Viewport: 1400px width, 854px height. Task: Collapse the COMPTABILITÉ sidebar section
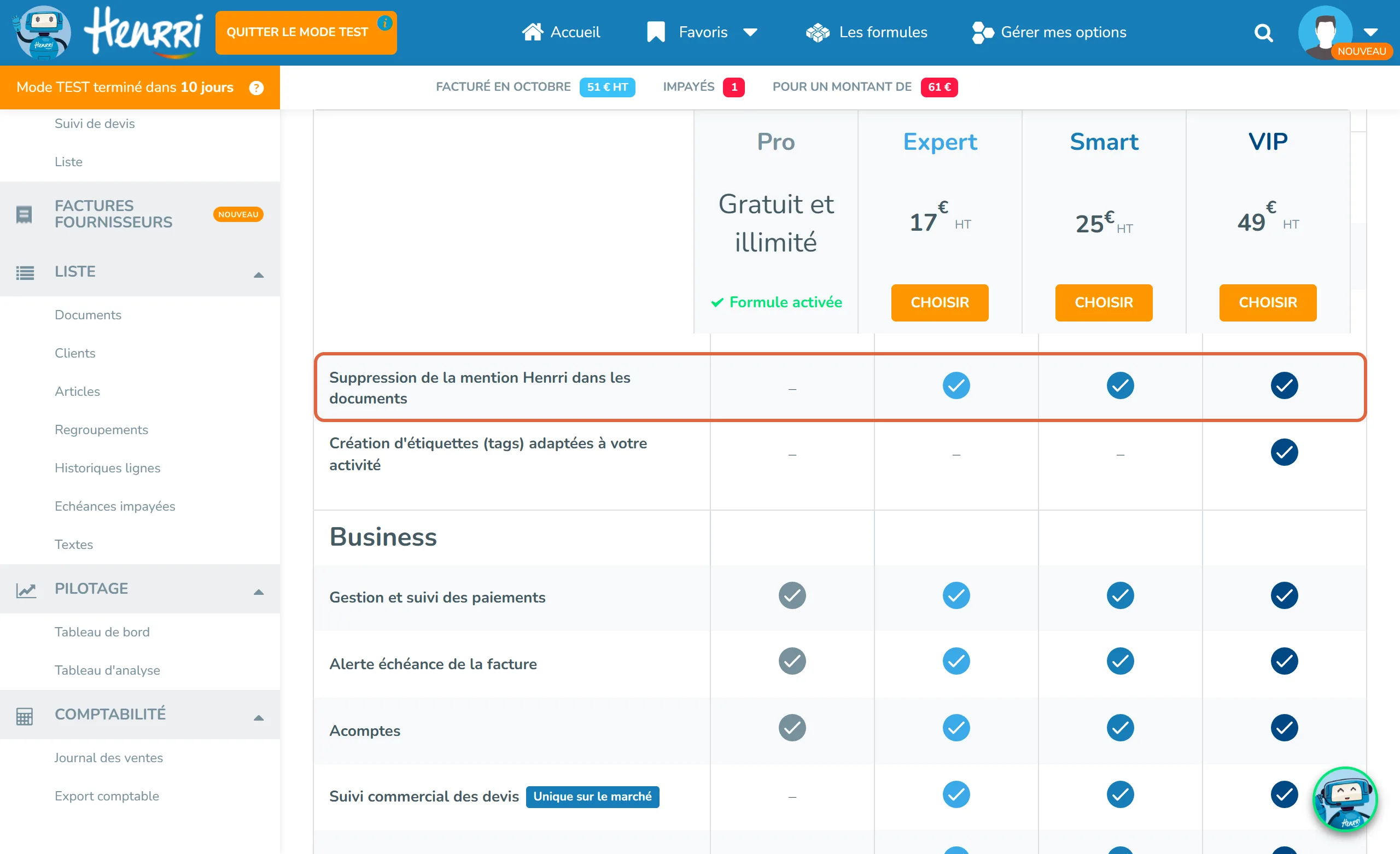259,718
